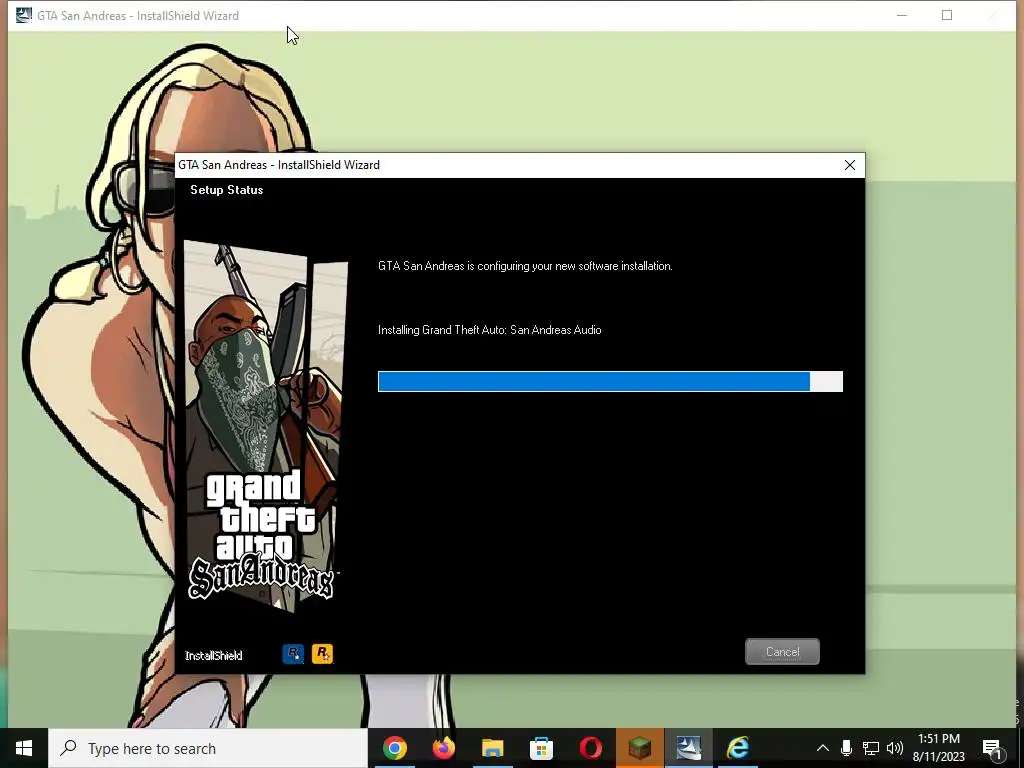Click the taskbar search box
Image resolution: width=1024 pixels, height=768 pixels.
208,748
